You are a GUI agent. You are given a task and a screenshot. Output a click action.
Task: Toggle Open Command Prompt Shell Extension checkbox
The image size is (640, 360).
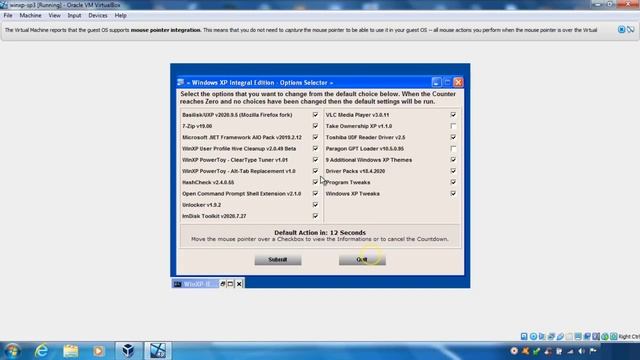[315, 193]
